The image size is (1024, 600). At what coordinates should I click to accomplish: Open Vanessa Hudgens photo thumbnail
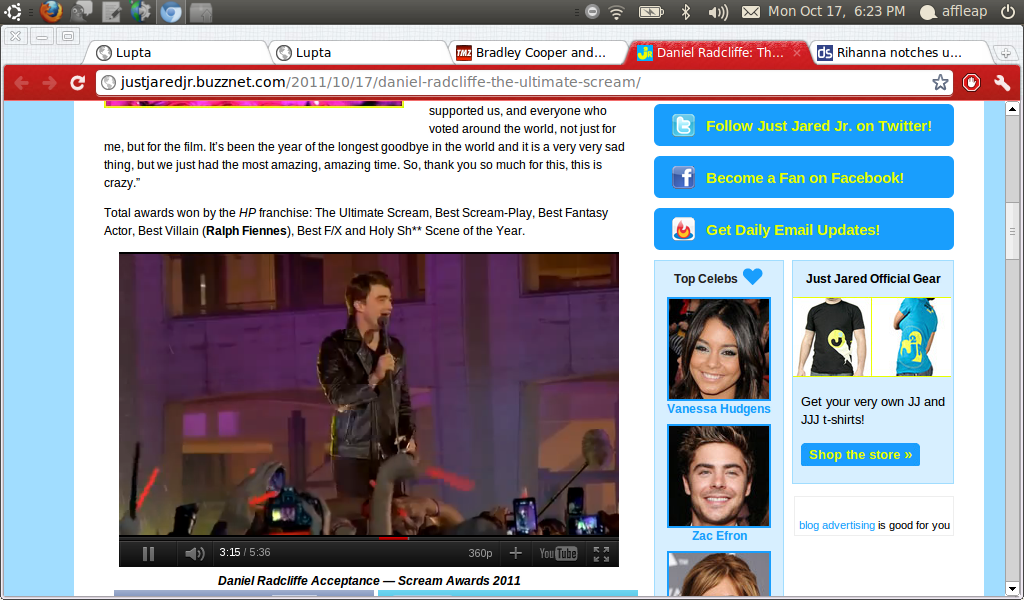pos(718,349)
